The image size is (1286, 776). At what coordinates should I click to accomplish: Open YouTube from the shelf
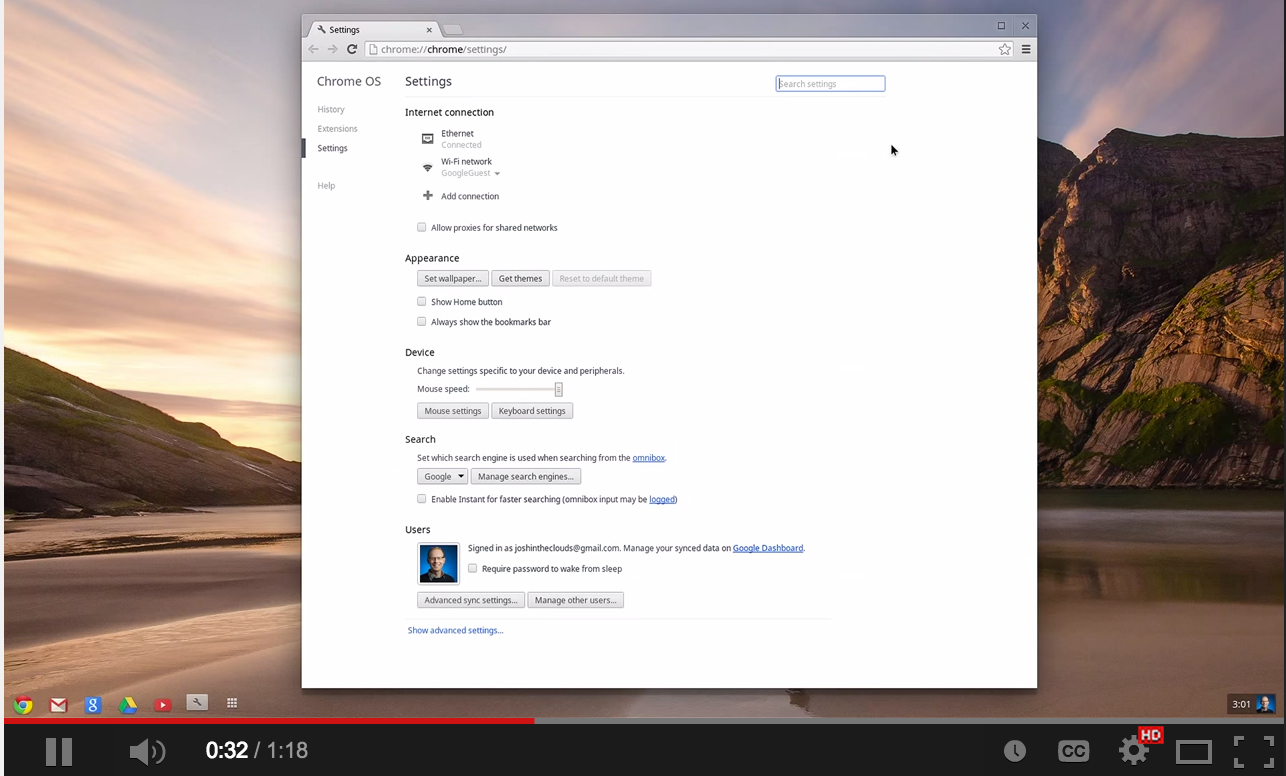[x=163, y=705]
